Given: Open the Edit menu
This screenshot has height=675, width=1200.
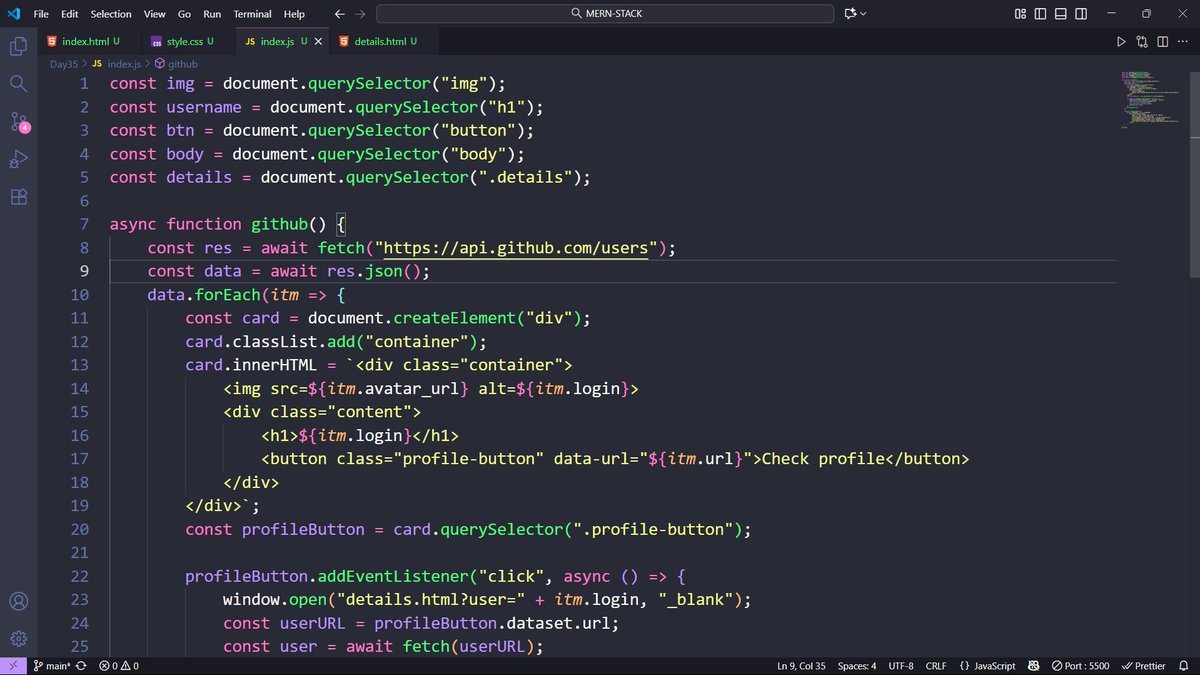Looking at the screenshot, I should (x=69, y=14).
